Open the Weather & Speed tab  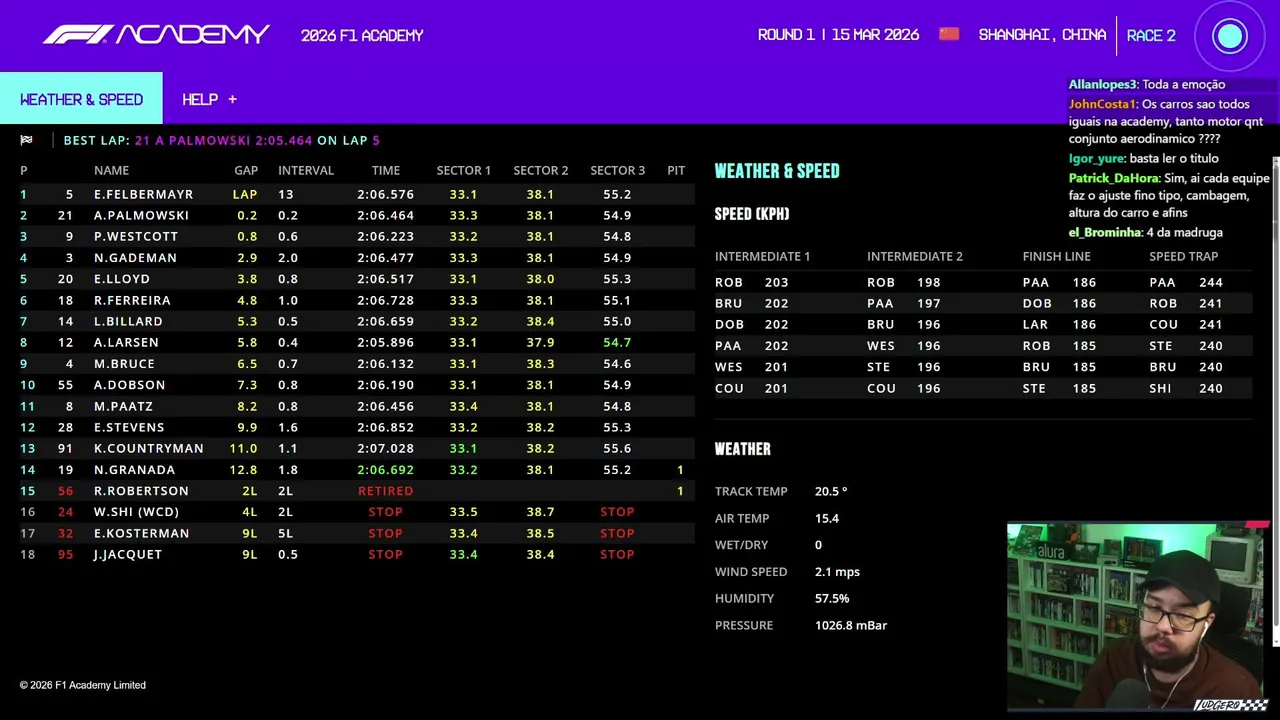(81, 99)
